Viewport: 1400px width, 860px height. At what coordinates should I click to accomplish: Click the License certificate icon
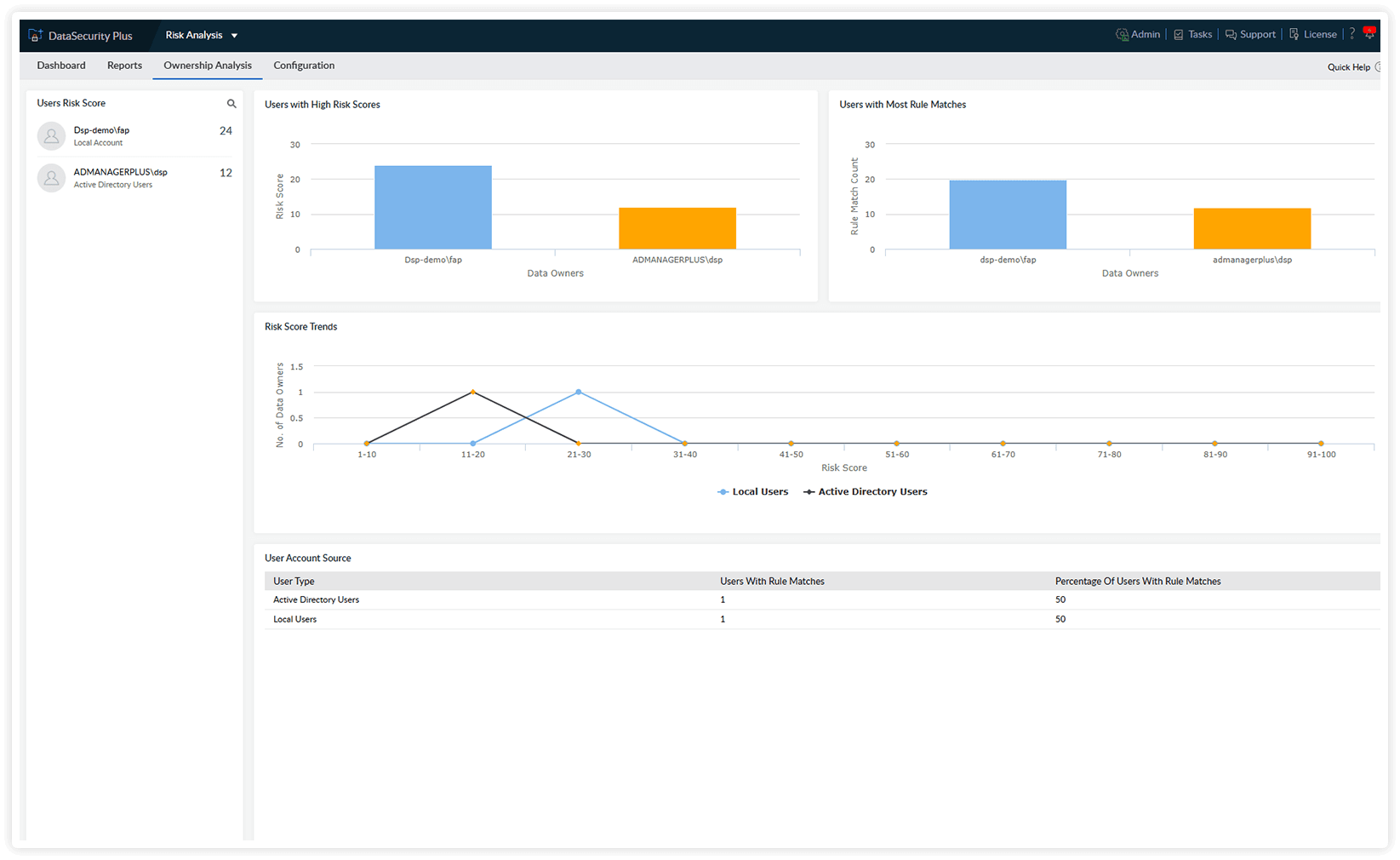pyautogui.click(x=1294, y=35)
